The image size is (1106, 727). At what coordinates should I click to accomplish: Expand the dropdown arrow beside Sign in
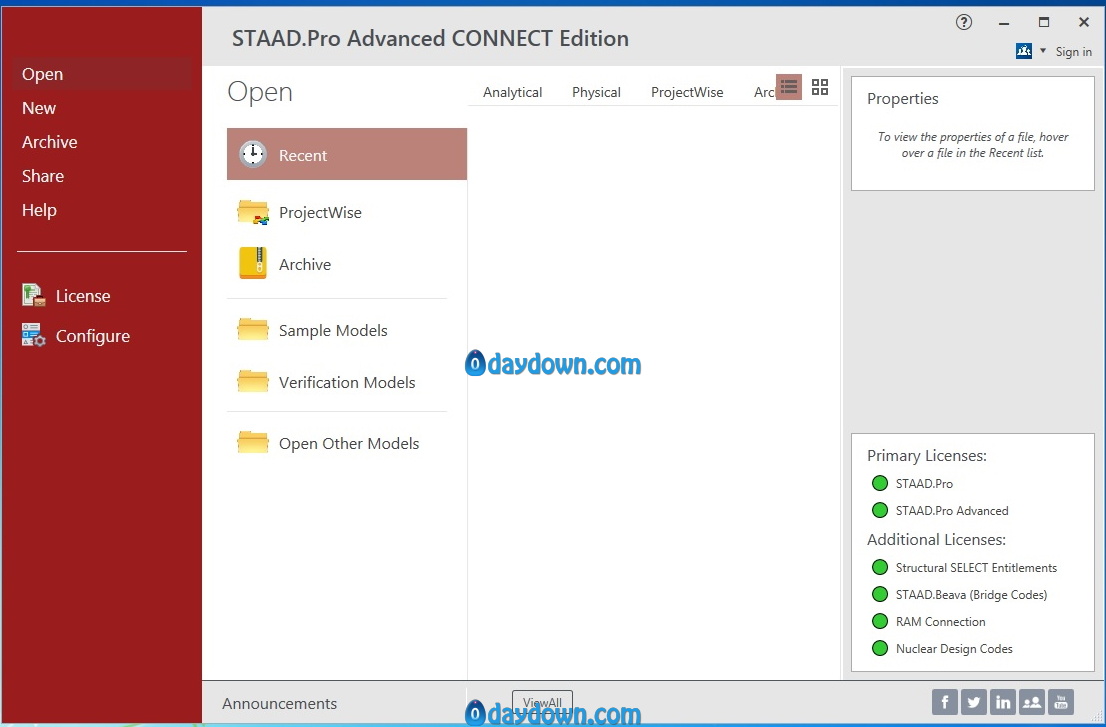click(x=1043, y=51)
